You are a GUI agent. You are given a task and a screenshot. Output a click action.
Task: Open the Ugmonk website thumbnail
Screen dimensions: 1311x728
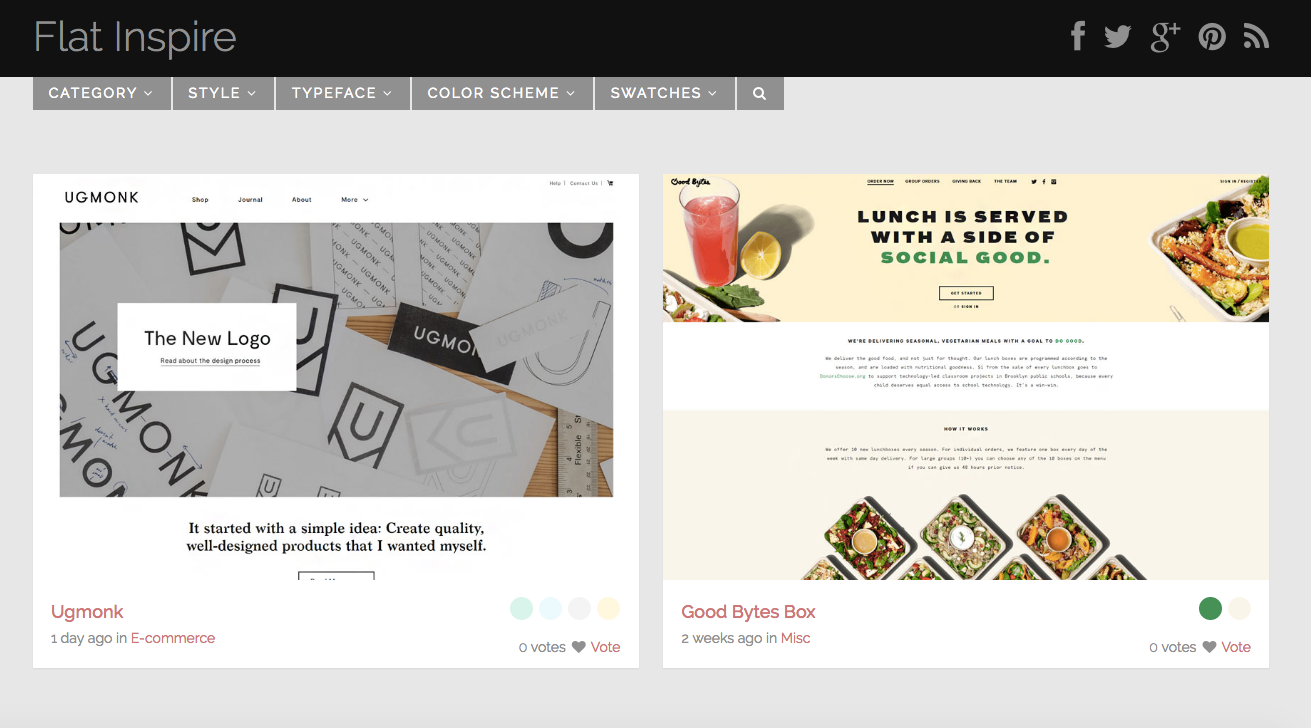(336, 377)
